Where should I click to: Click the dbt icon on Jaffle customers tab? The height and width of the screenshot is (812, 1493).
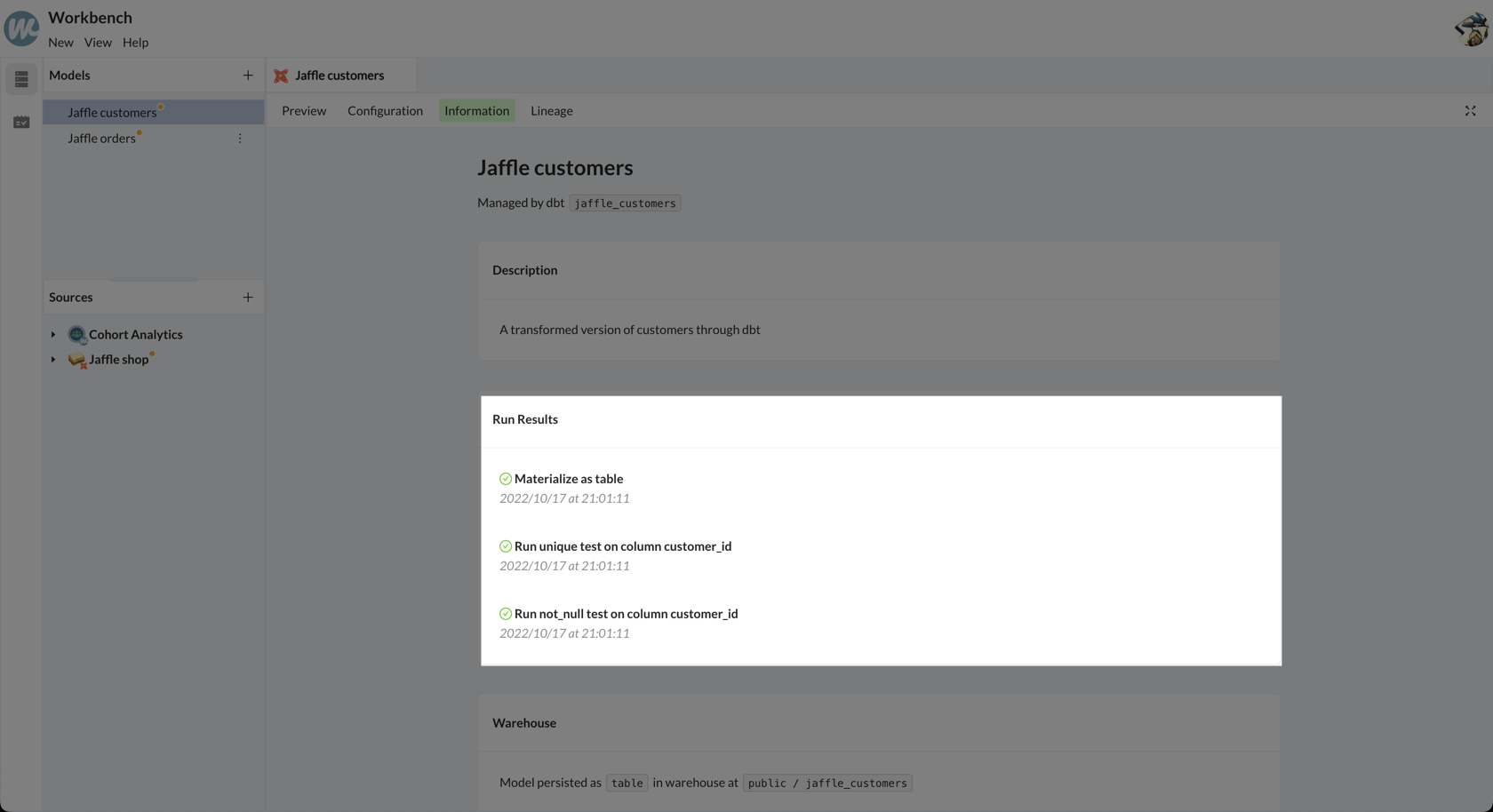point(281,76)
